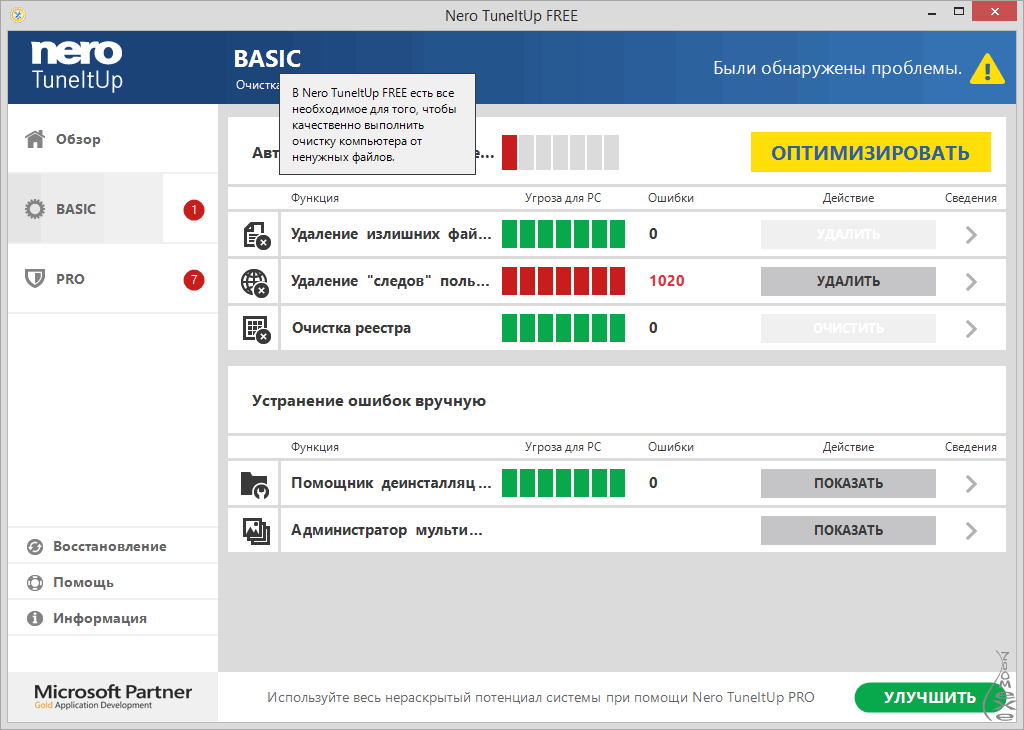Click the red badge 7 next to PRO
1024x730 pixels.
[x=194, y=279]
